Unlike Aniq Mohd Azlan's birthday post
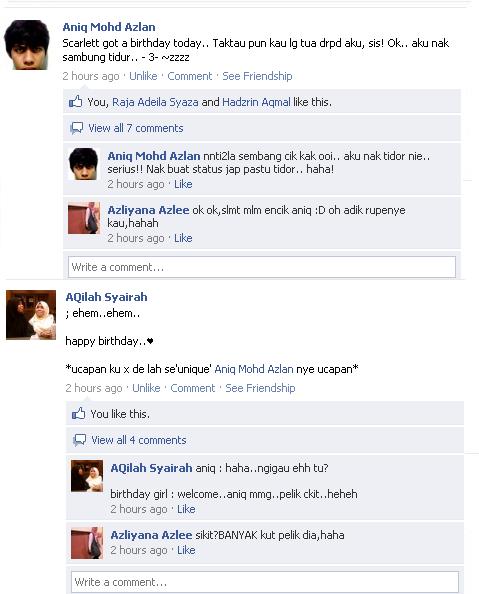 (x=143, y=76)
